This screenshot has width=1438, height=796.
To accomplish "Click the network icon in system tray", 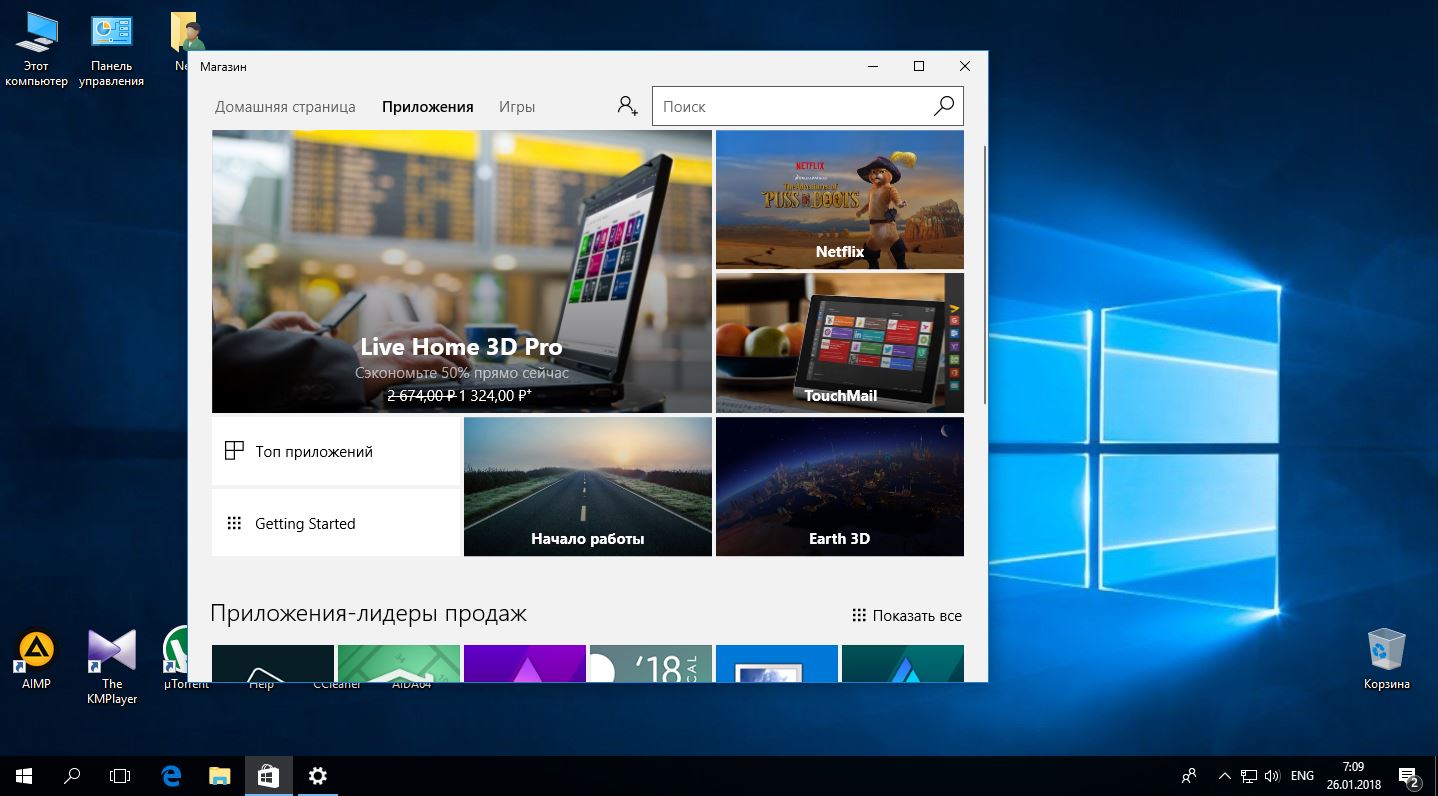I will click(1249, 775).
